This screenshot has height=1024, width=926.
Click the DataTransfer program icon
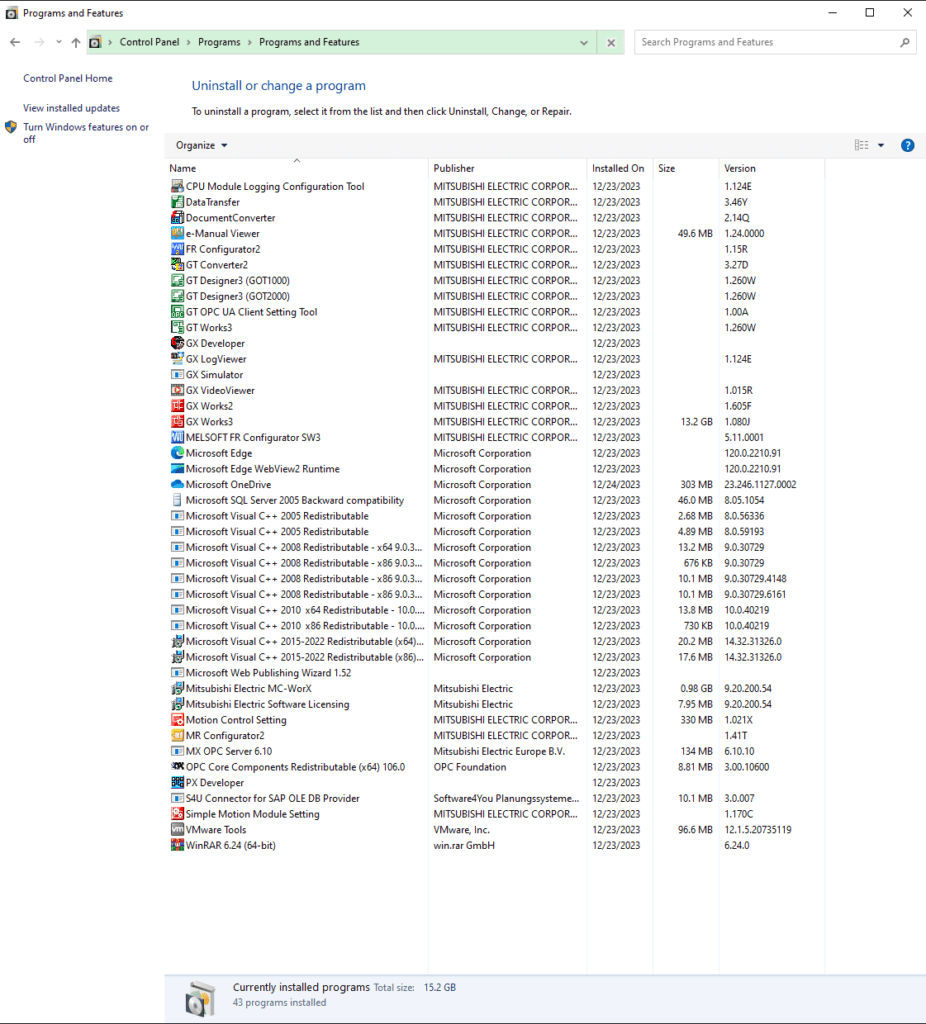(x=177, y=202)
